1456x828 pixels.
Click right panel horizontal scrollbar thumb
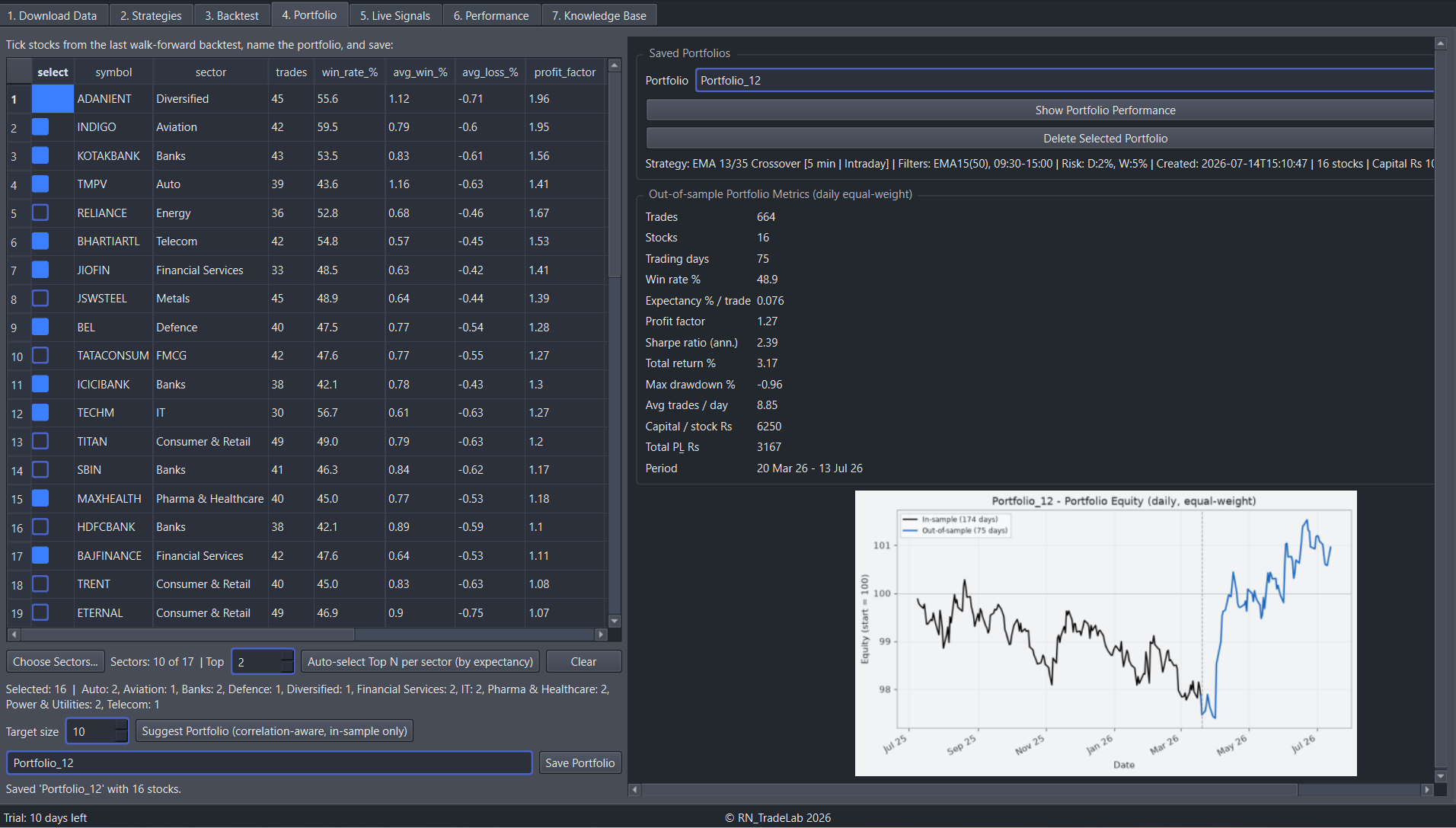coord(969,790)
